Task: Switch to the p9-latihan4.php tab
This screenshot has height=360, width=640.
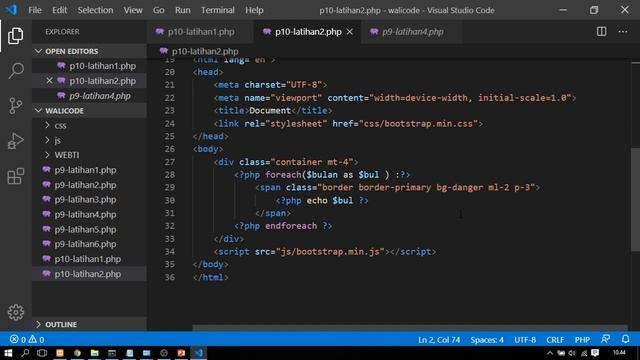Action: (412, 32)
